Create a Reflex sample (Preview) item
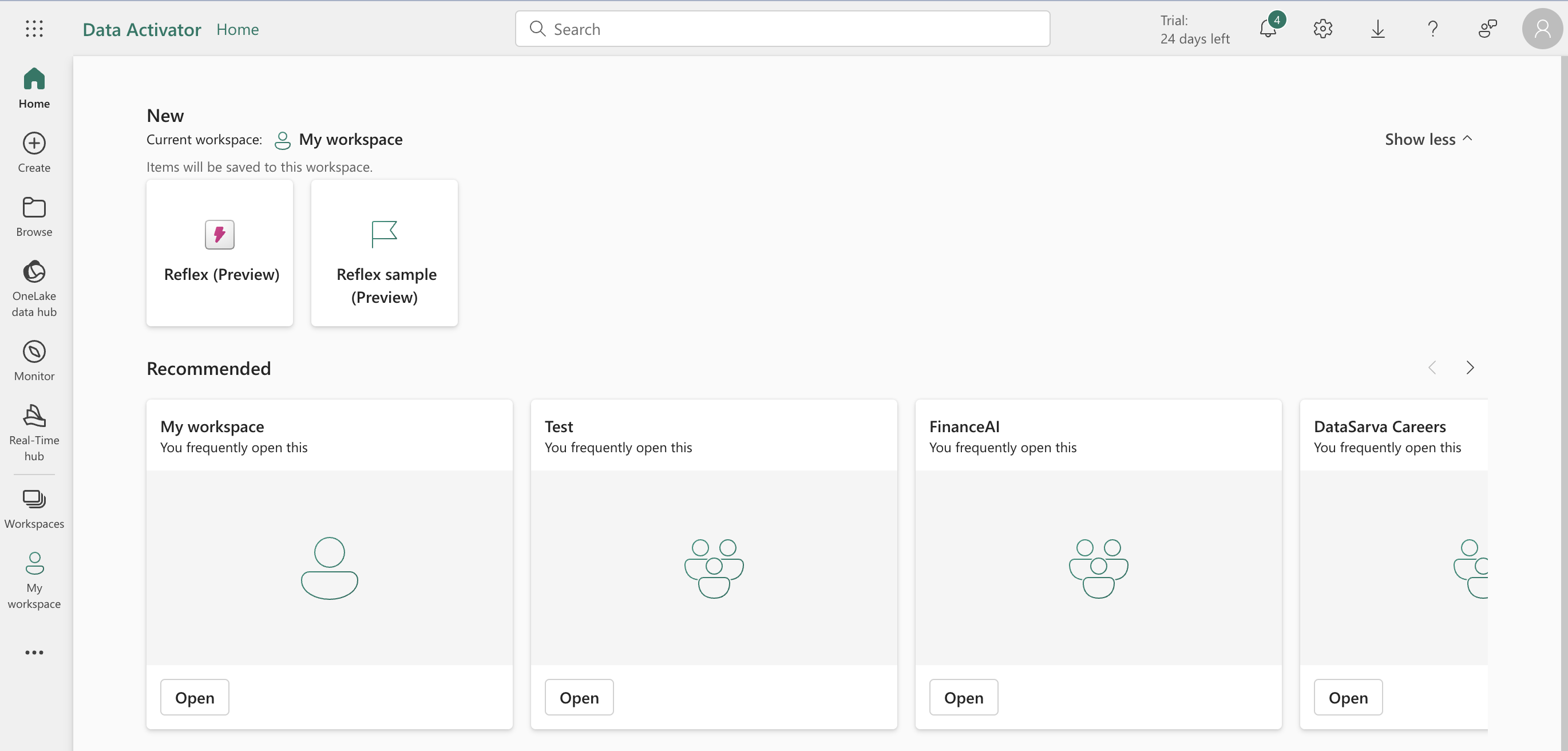 [x=384, y=253]
